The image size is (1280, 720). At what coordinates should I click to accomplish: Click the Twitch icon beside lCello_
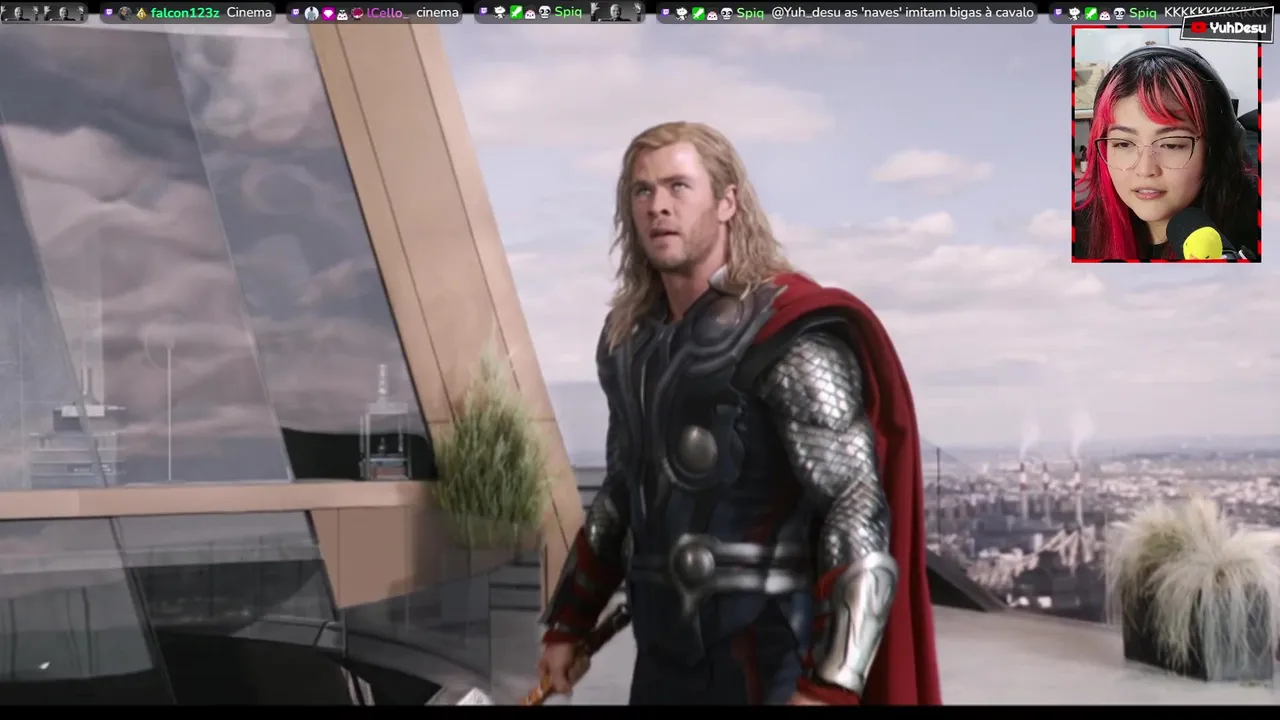295,12
